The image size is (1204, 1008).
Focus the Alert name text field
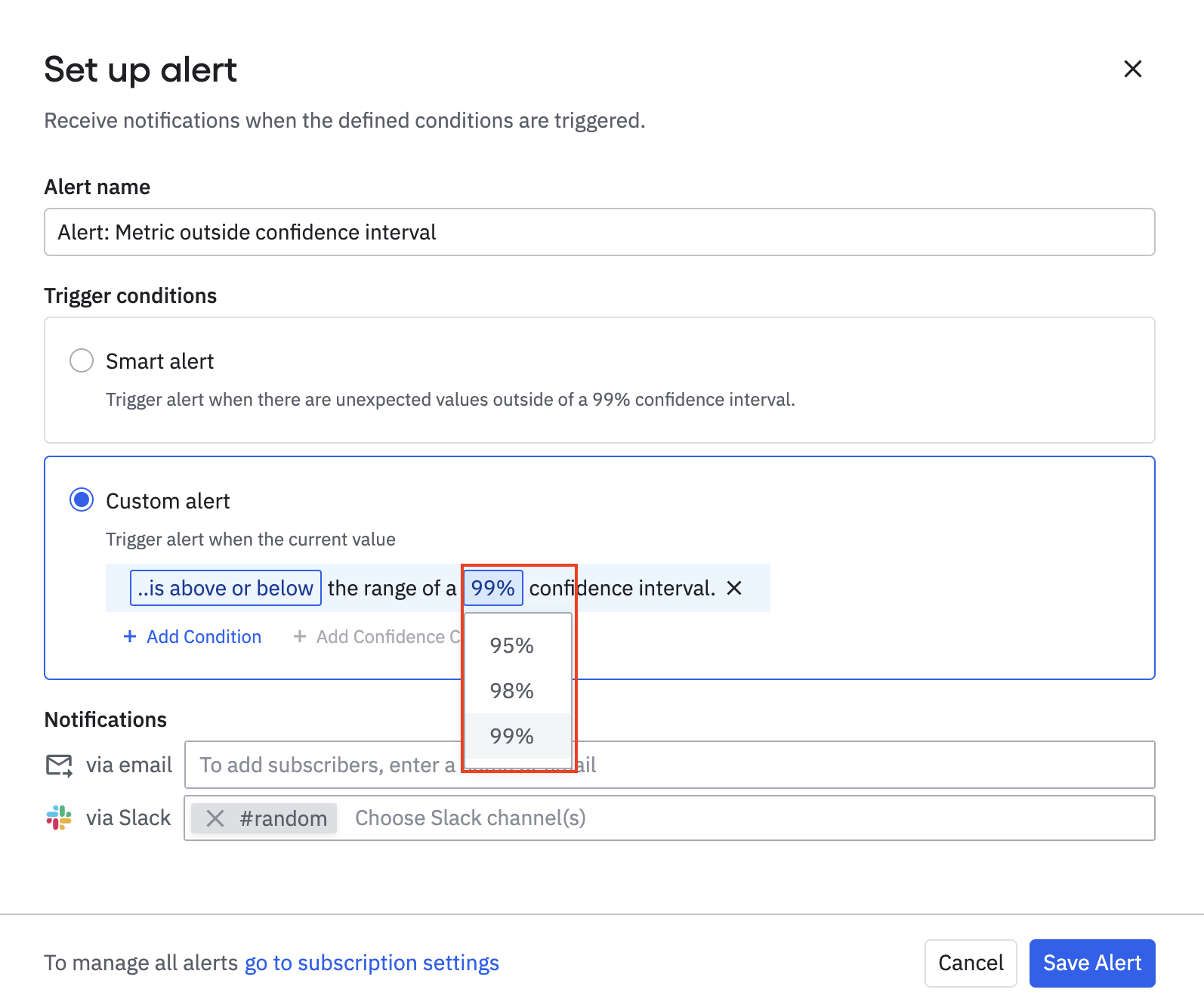599,232
